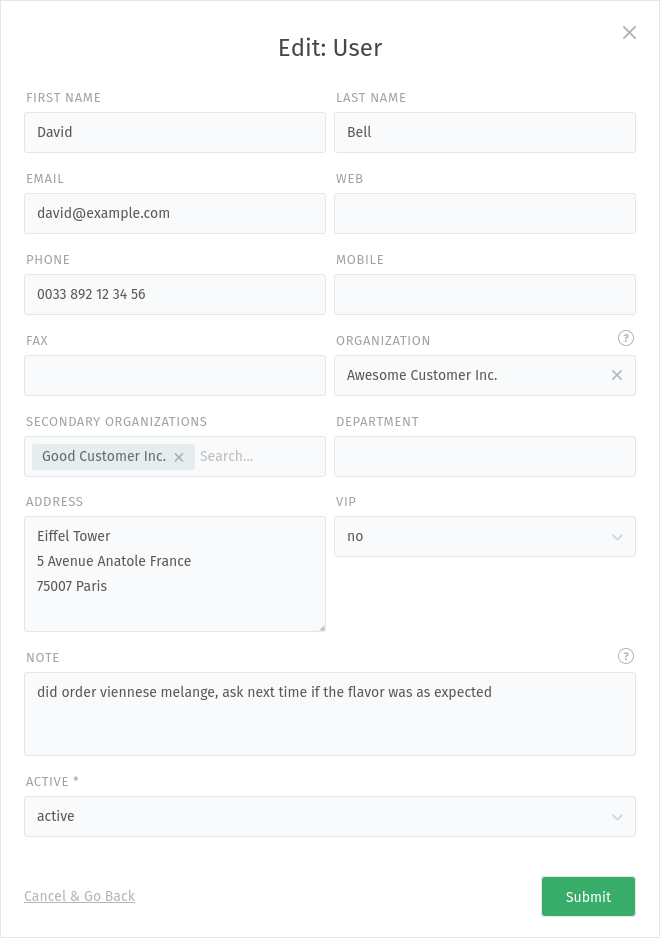
Task: Select the Email input field
Action: tap(175, 213)
